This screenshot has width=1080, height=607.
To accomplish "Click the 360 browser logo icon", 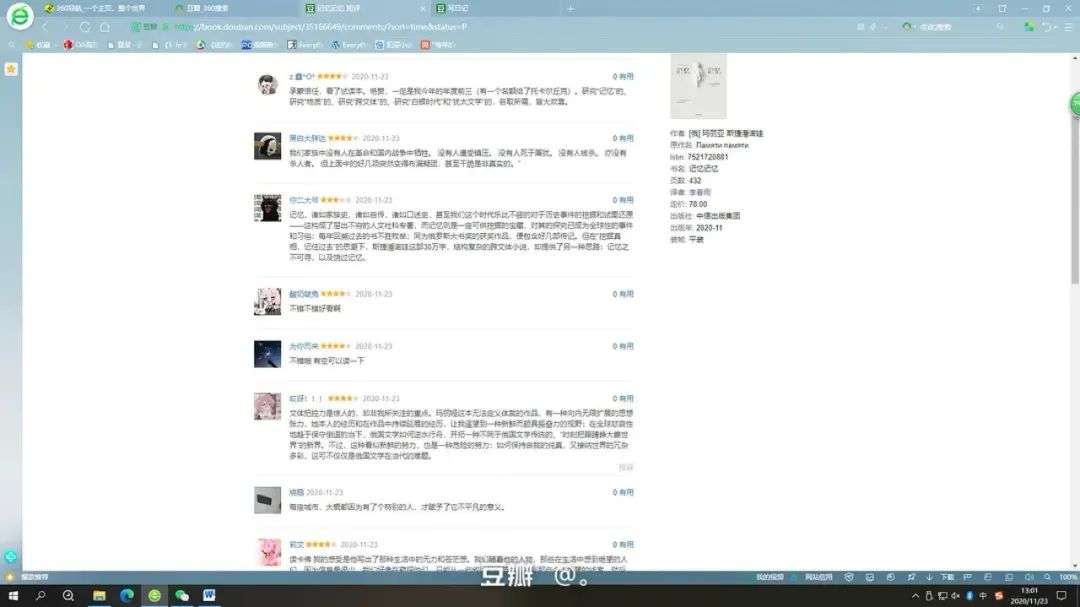I will pos(19,16).
